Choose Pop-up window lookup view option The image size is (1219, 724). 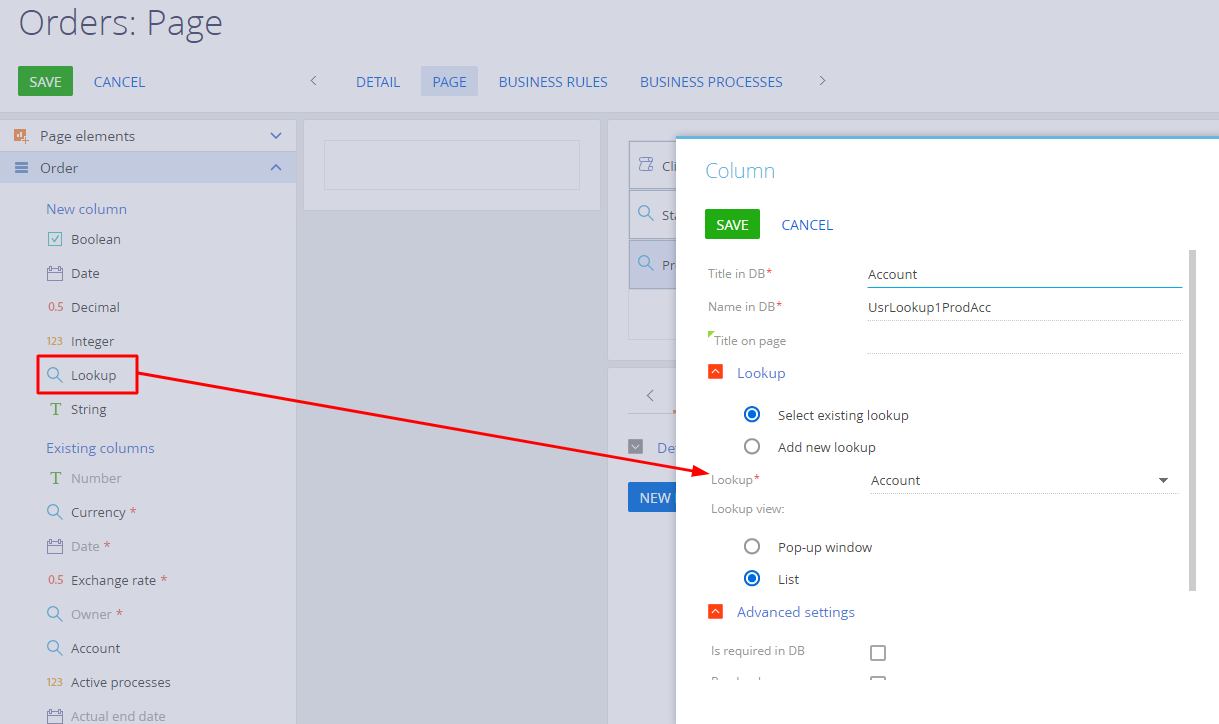pyautogui.click(x=752, y=547)
